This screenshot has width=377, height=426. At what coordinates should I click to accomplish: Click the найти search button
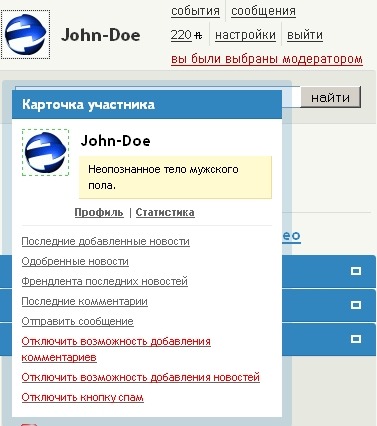(331, 97)
